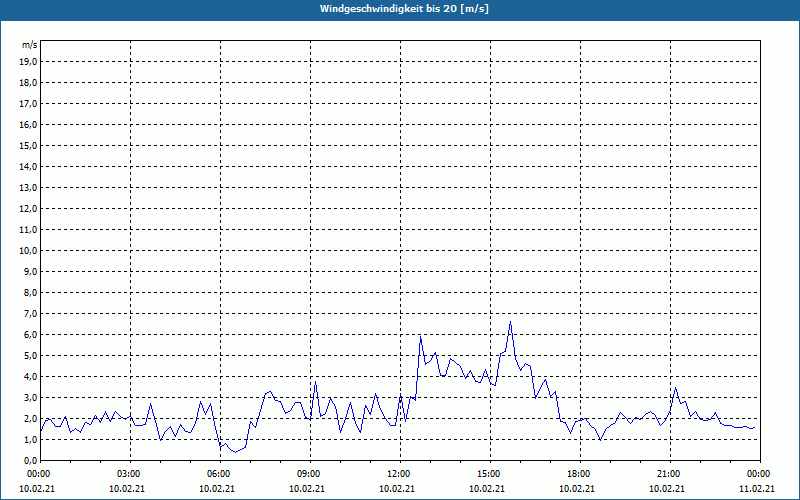This screenshot has width=800, height=500.
Task: Click the 'm/s' unit label on the y-axis
Action: click(29, 45)
